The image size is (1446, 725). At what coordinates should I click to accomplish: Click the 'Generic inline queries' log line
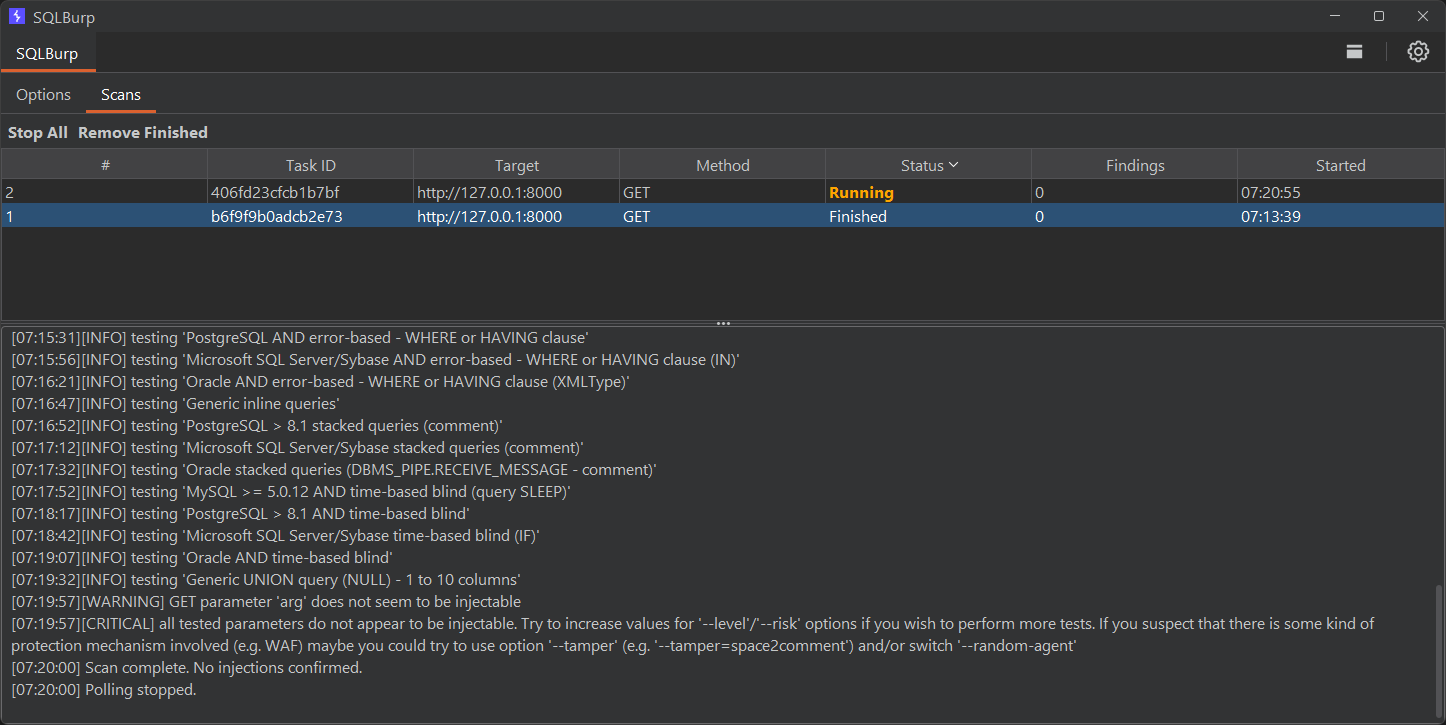coord(175,404)
